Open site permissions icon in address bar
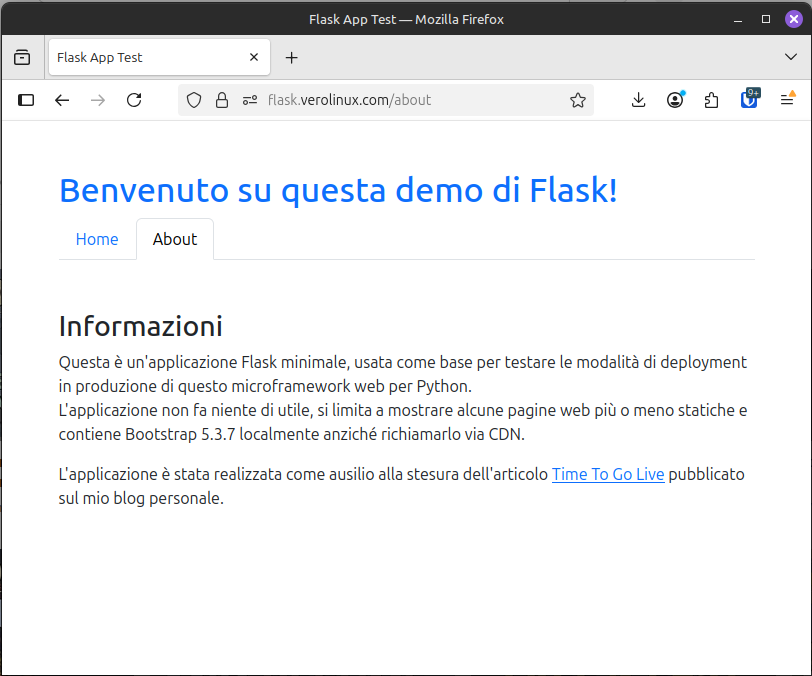This screenshot has height=676, width=812. [x=249, y=100]
